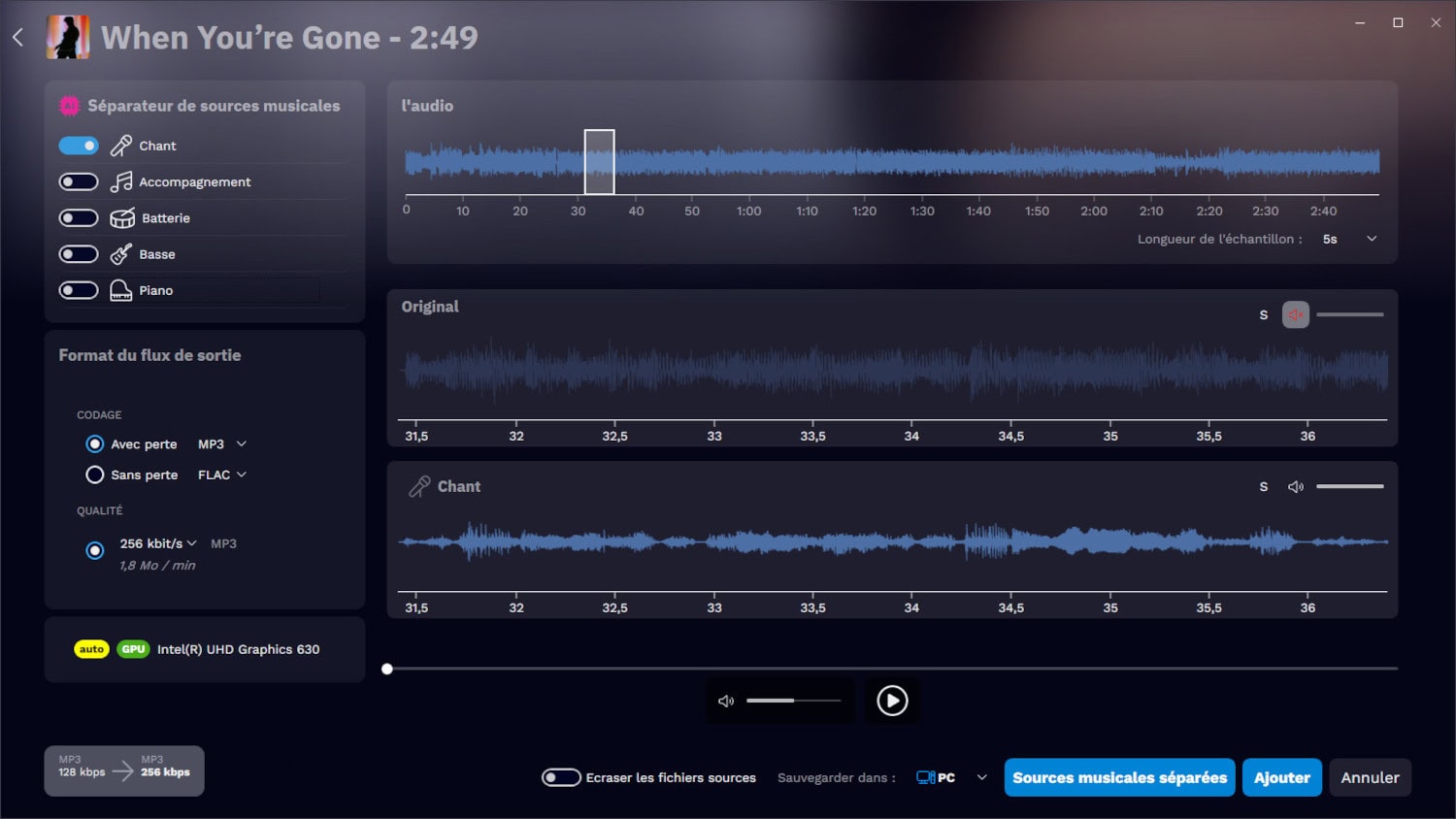Mute the Chant track speaker icon

coord(1295,486)
